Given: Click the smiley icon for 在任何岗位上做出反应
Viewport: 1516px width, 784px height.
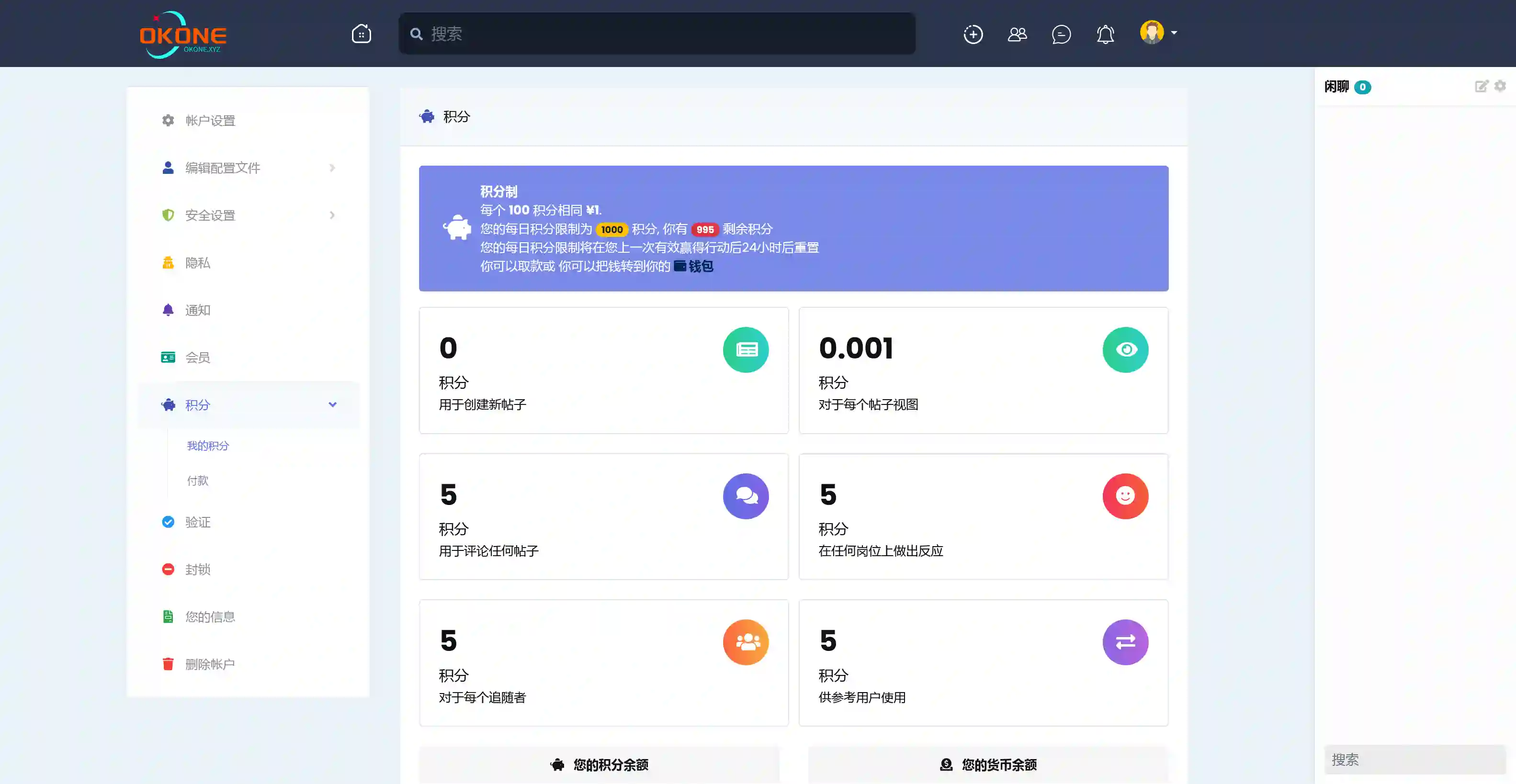Looking at the screenshot, I should click(x=1125, y=496).
